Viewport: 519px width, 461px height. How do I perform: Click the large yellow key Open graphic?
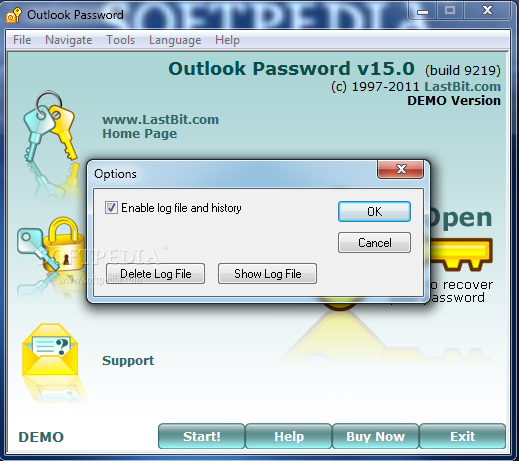[x=461, y=254]
